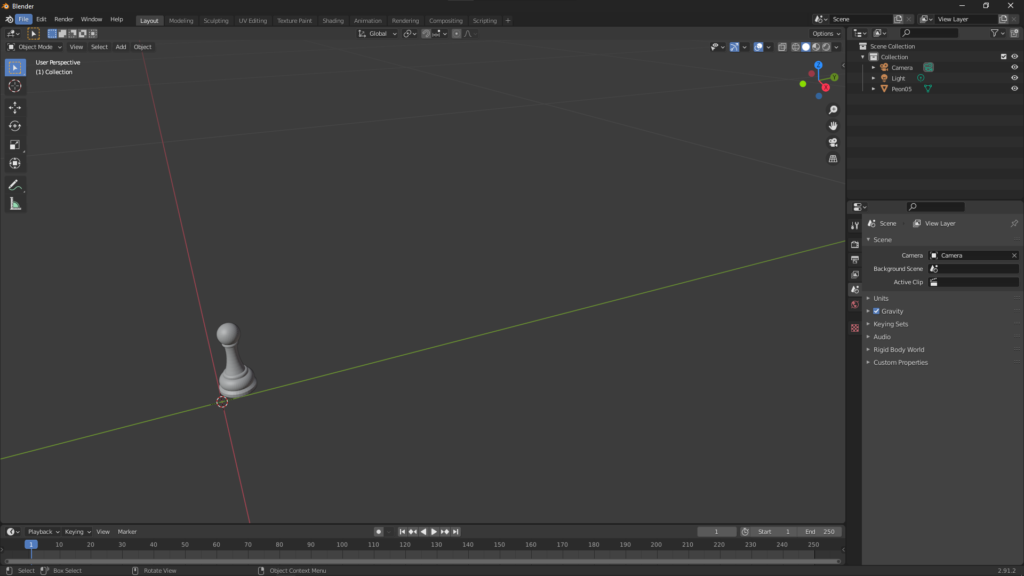Open the Options button in viewport header
This screenshot has height=576, width=1024.
coord(826,33)
